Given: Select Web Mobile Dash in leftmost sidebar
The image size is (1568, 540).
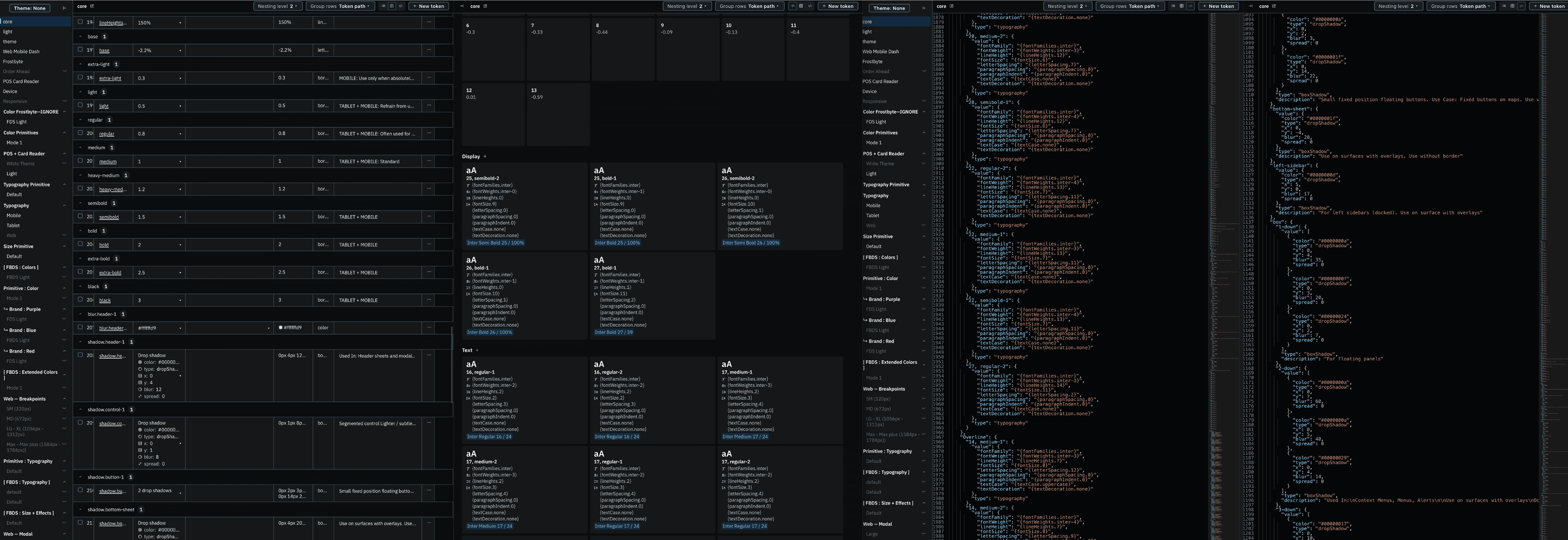Looking at the screenshot, I should [21, 52].
